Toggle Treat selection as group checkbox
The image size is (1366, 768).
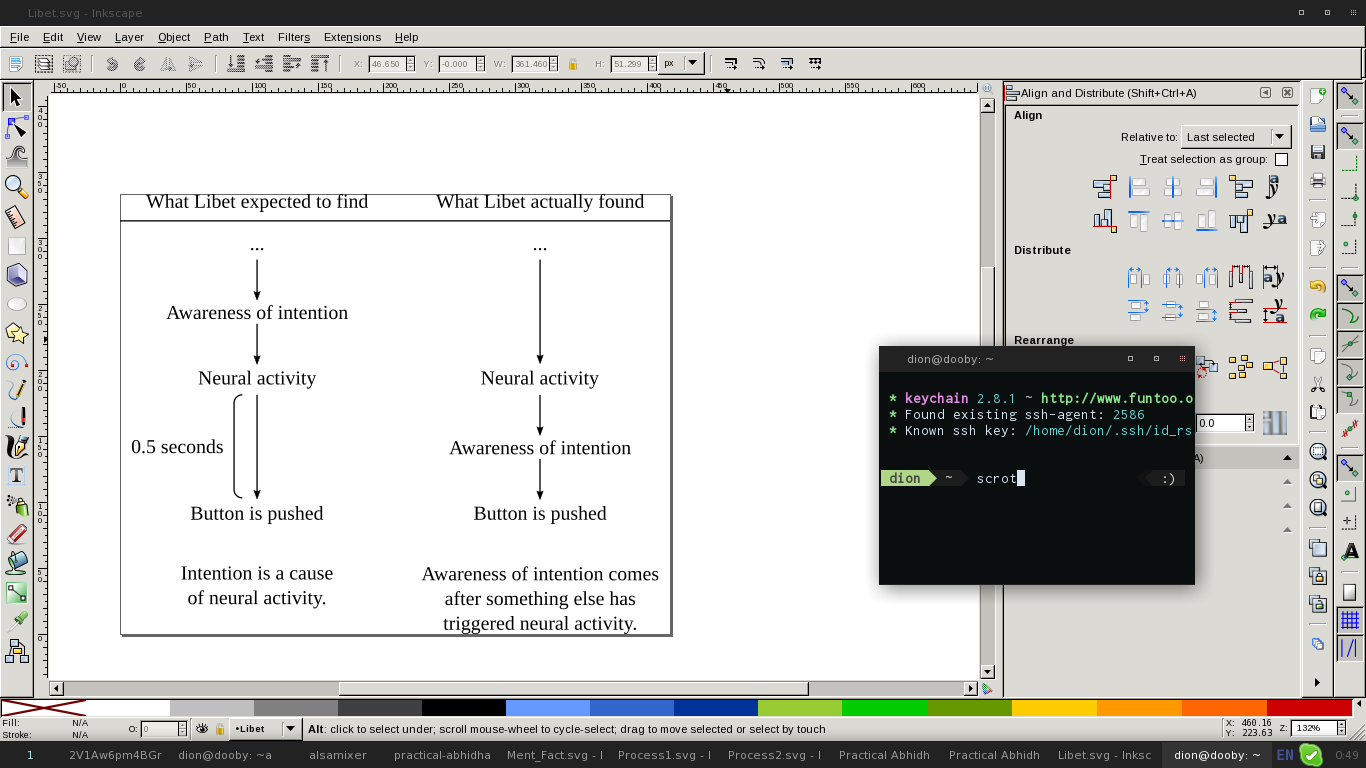[x=1281, y=160]
